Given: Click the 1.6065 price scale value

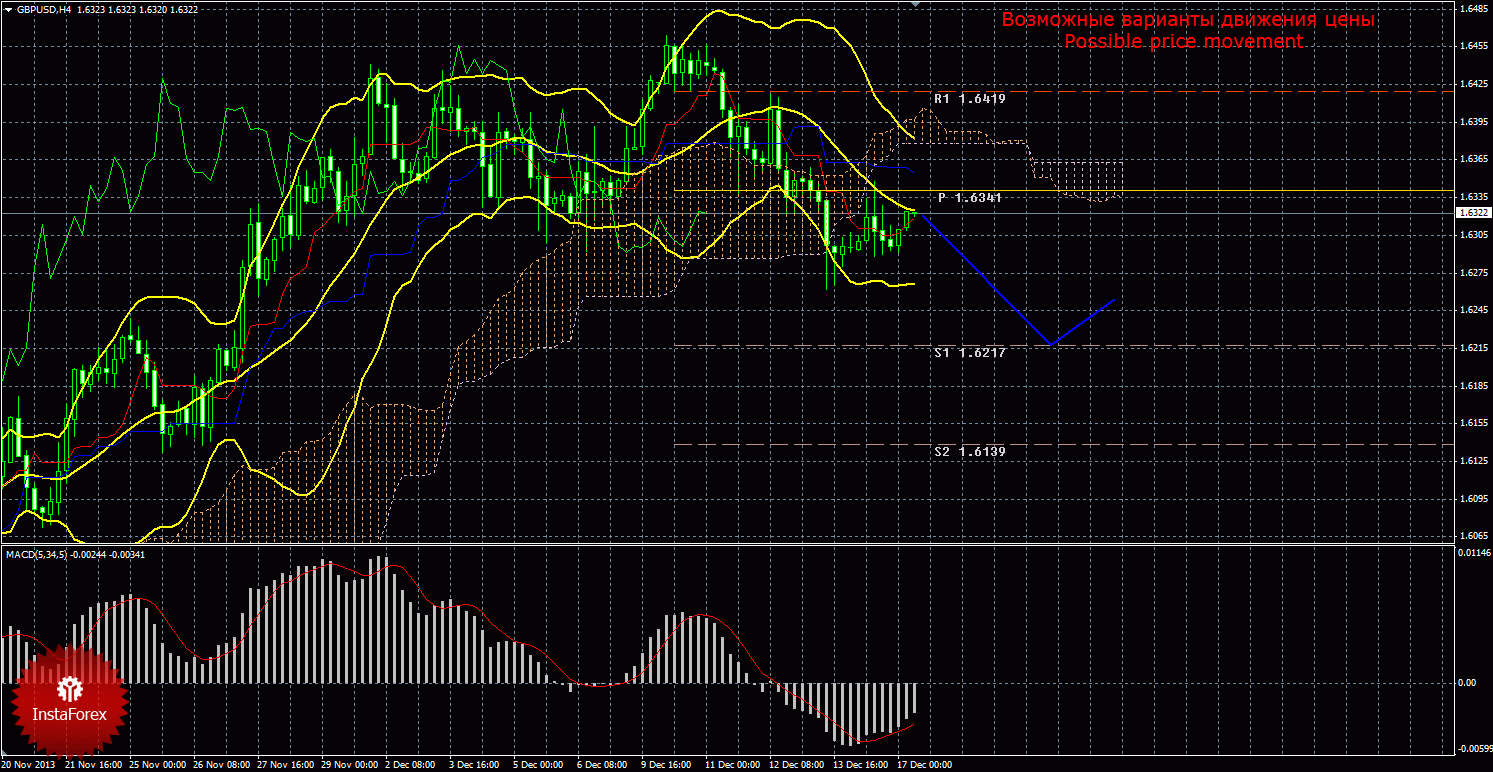Looking at the screenshot, I should point(1472,536).
